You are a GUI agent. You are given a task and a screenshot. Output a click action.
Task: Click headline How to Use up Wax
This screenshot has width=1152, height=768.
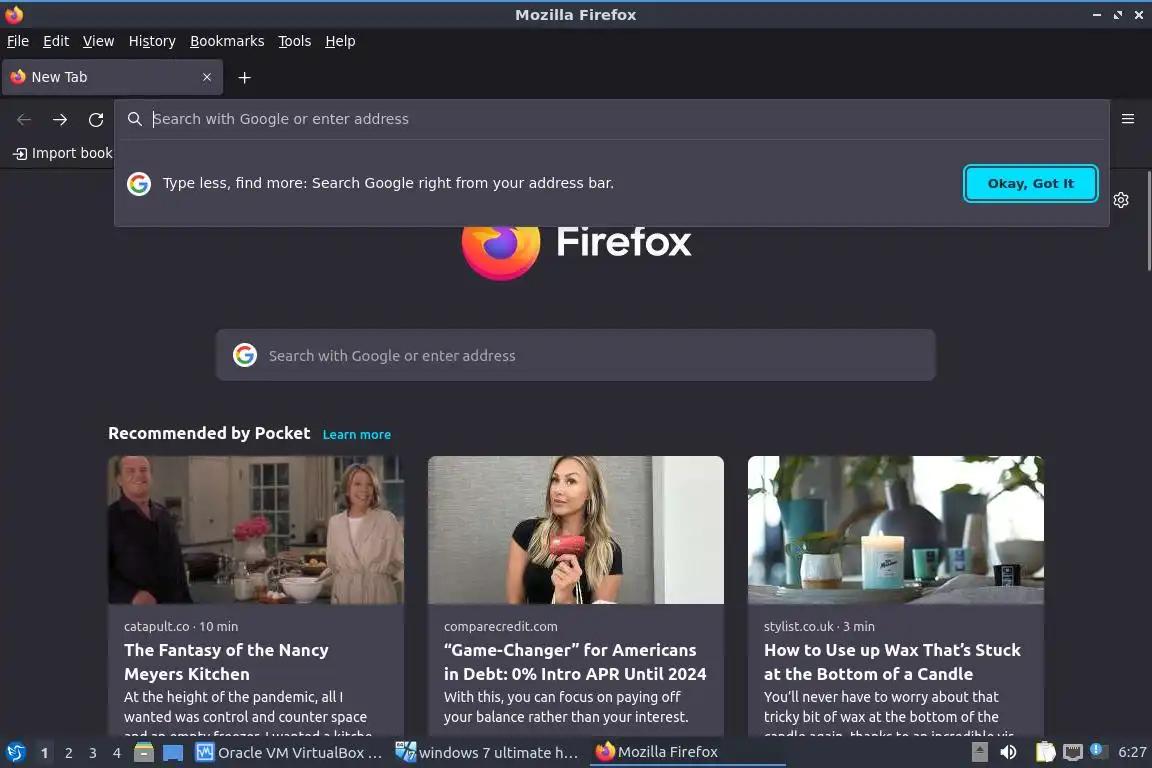(x=892, y=661)
